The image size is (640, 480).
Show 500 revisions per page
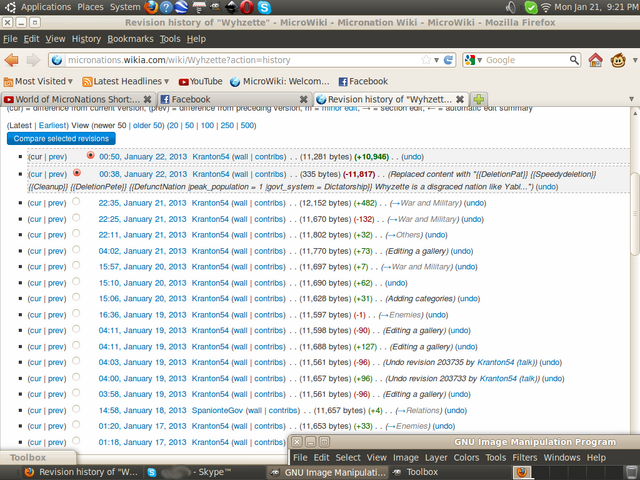247,126
